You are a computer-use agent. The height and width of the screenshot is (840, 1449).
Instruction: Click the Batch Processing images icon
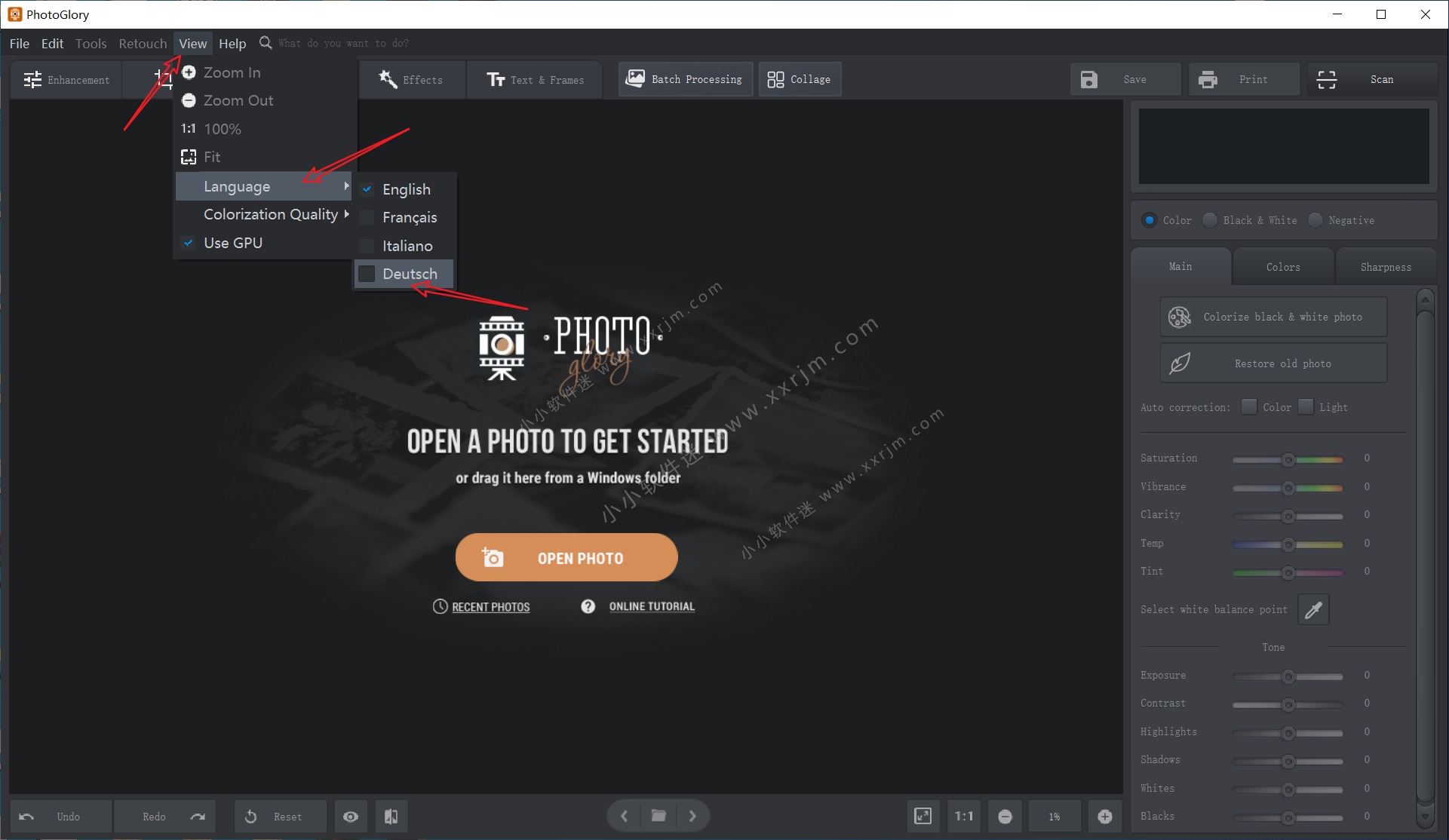(635, 78)
